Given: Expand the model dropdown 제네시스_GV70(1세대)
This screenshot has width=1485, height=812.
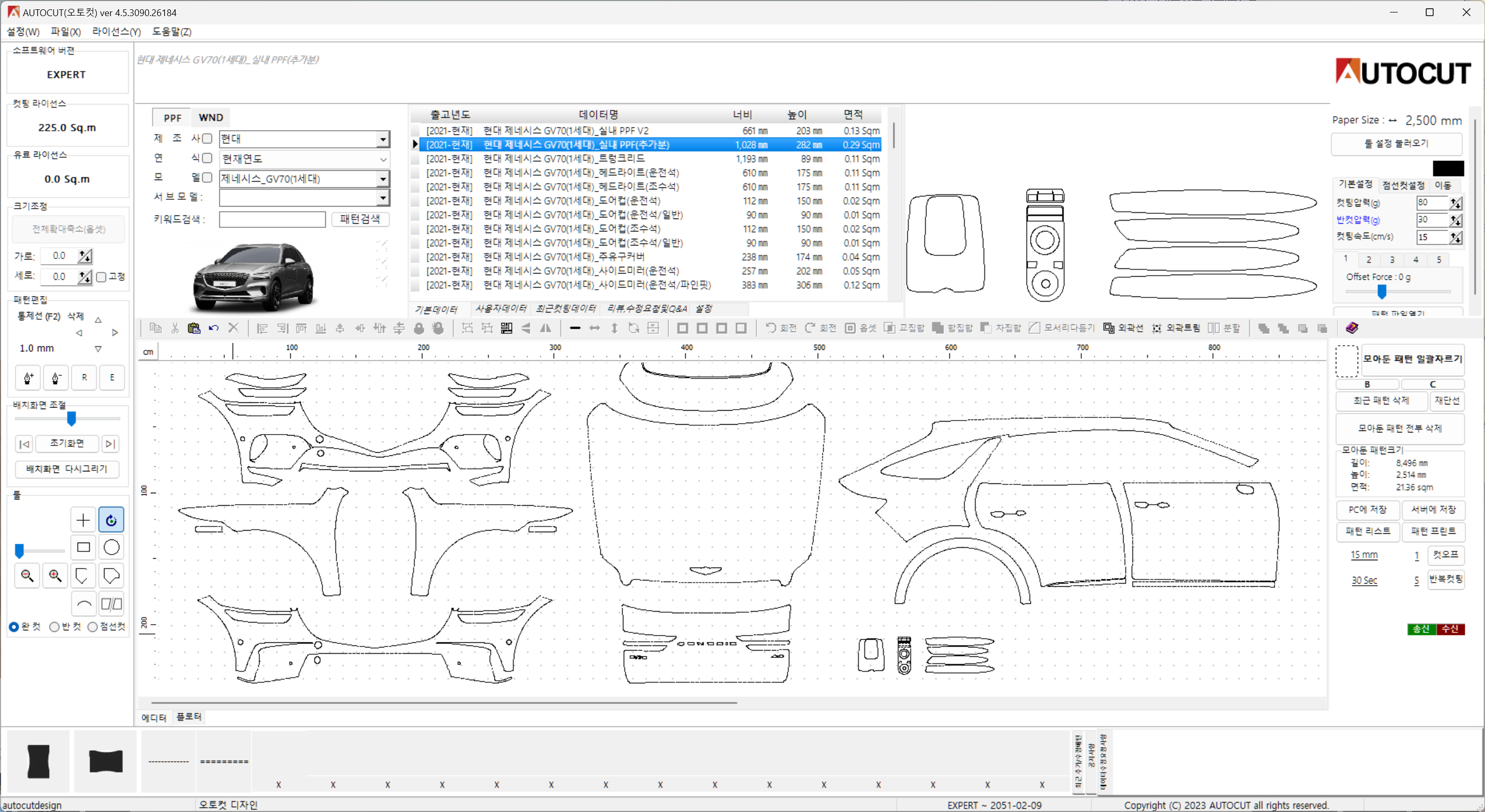Looking at the screenshot, I should [x=383, y=179].
